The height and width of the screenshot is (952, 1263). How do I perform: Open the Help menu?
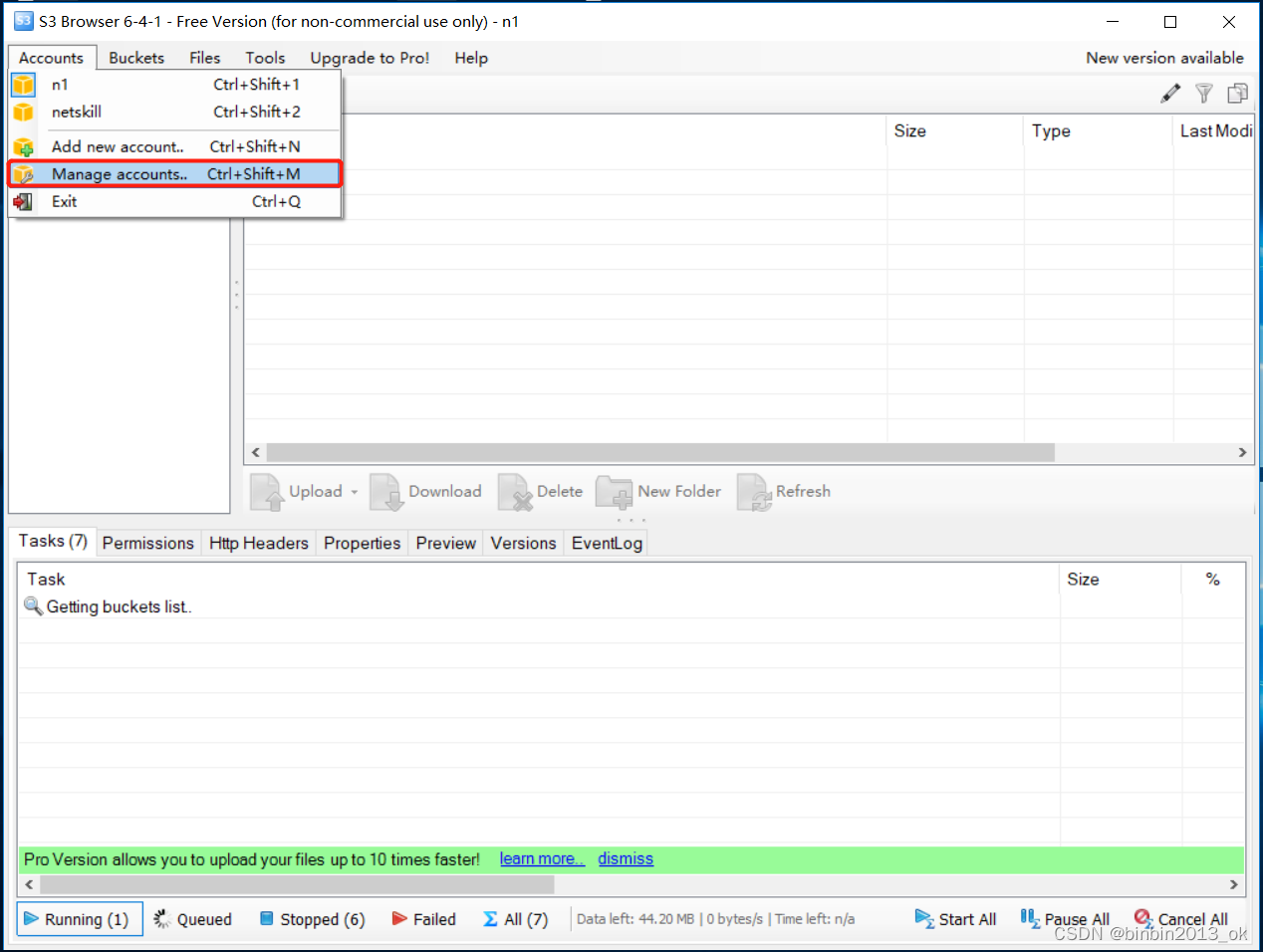click(471, 58)
